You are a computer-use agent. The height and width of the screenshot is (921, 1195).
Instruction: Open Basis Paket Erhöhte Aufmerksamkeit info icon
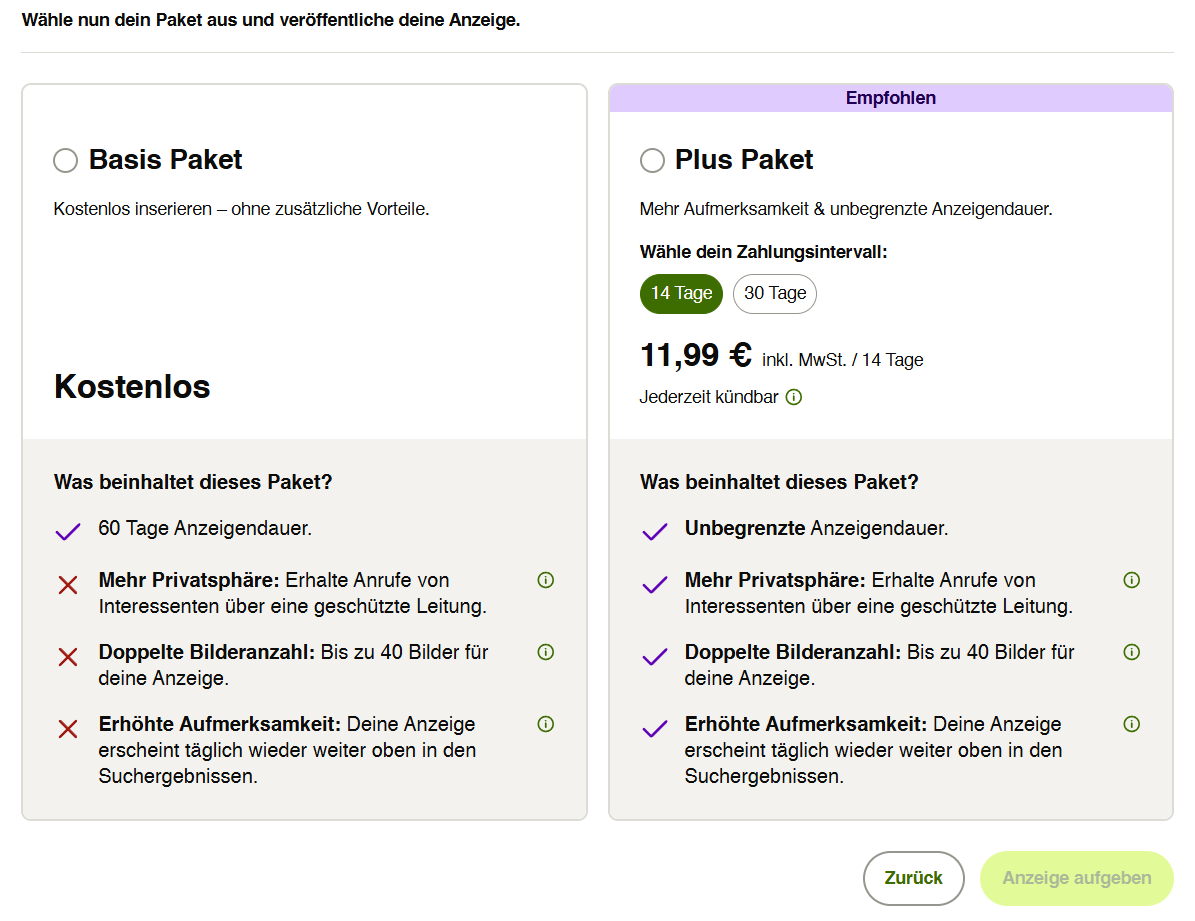pos(546,724)
